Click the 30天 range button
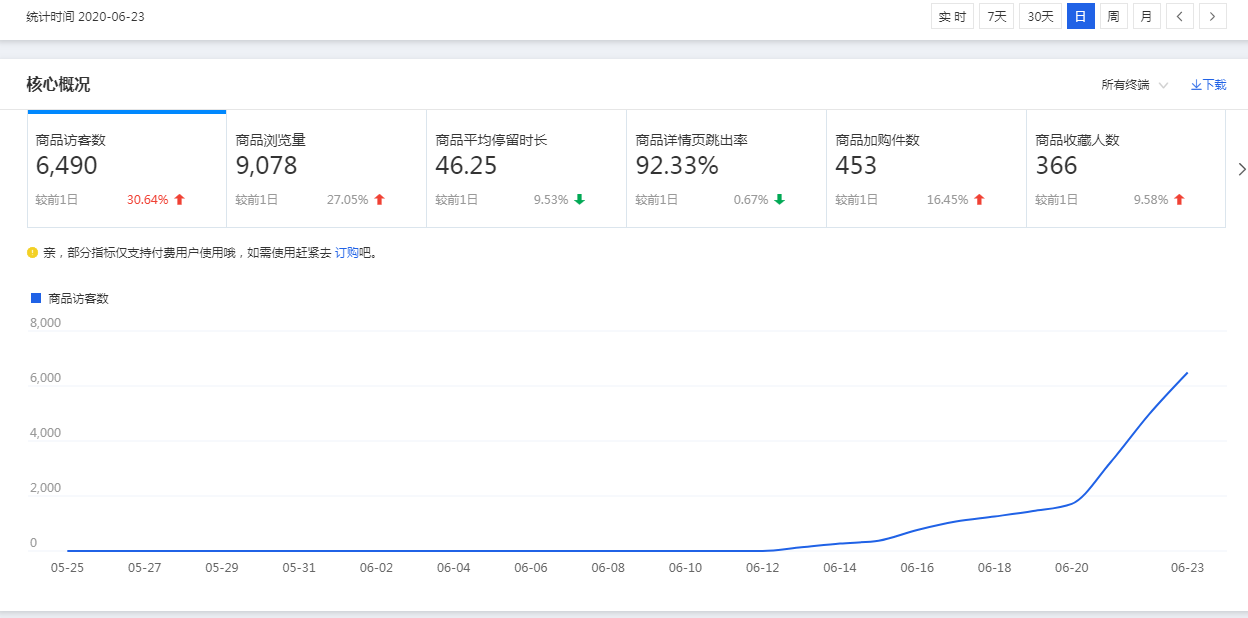The image size is (1248, 618). 1040,16
